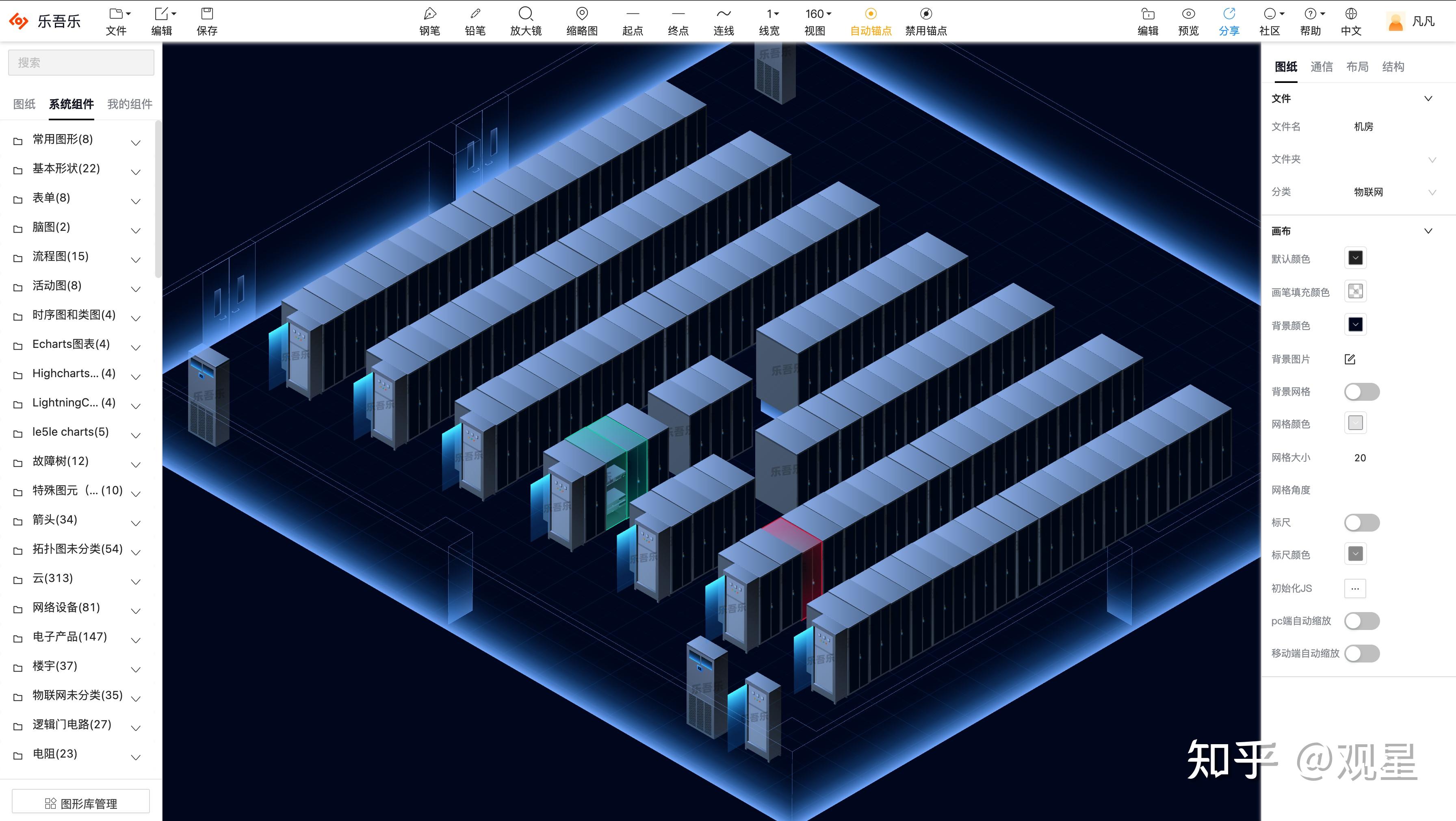Enable the 背景网格 background grid switch
The image size is (1456, 821).
[1361, 392]
